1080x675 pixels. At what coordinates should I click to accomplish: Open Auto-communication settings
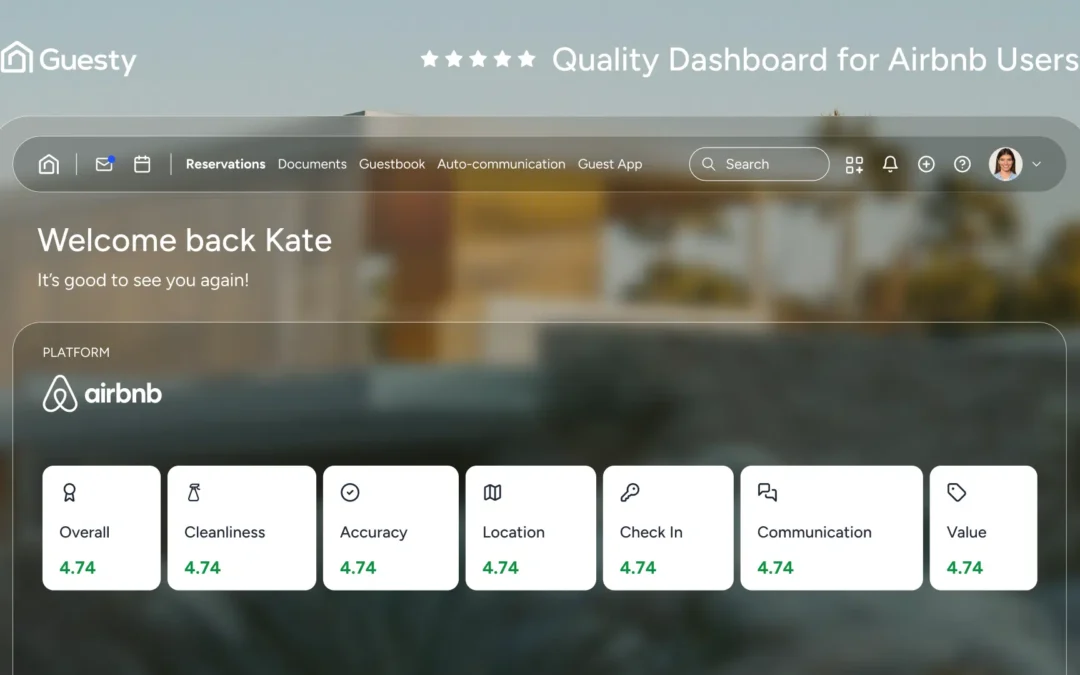pyautogui.click(x=501, y=164)
